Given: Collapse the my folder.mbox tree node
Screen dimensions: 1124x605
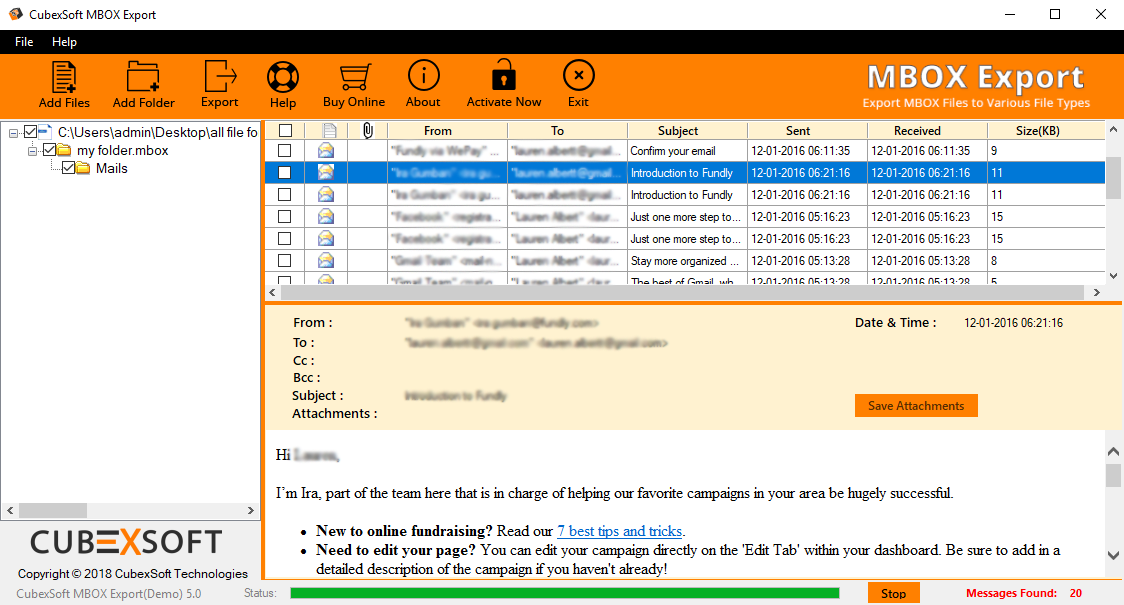Looking at the screenshot, I should [x=33, y=150].
